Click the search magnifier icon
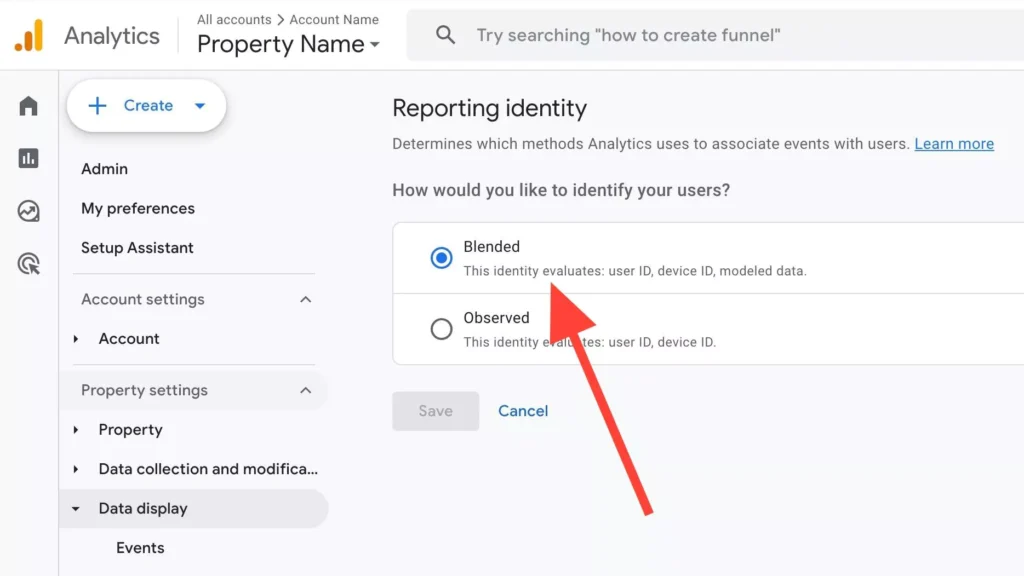This screenshot has height=576, width=1024. [x=444, y=34]
